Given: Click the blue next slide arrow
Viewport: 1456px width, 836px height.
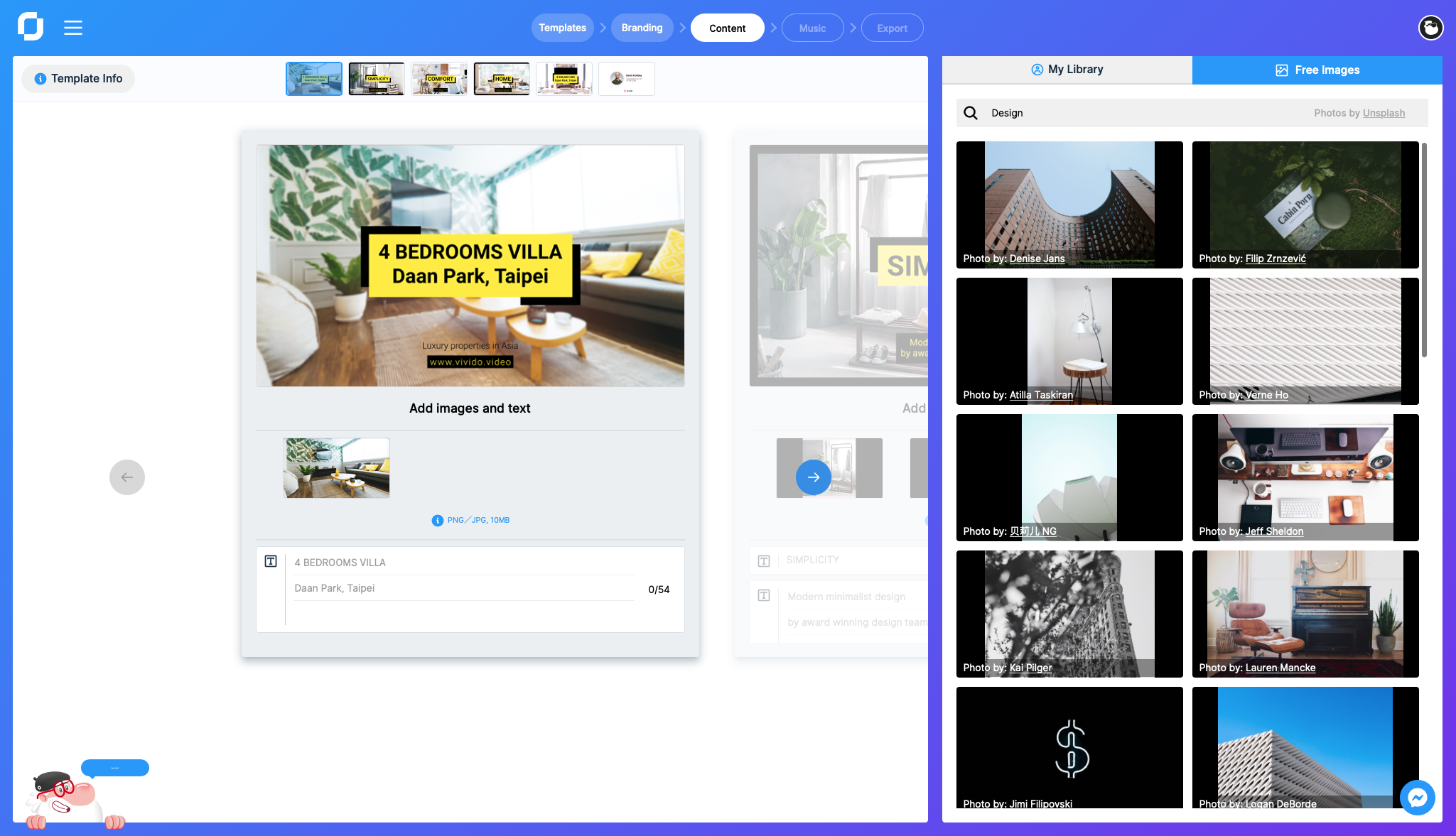Looking at the screenshot, I should point(814,477).
